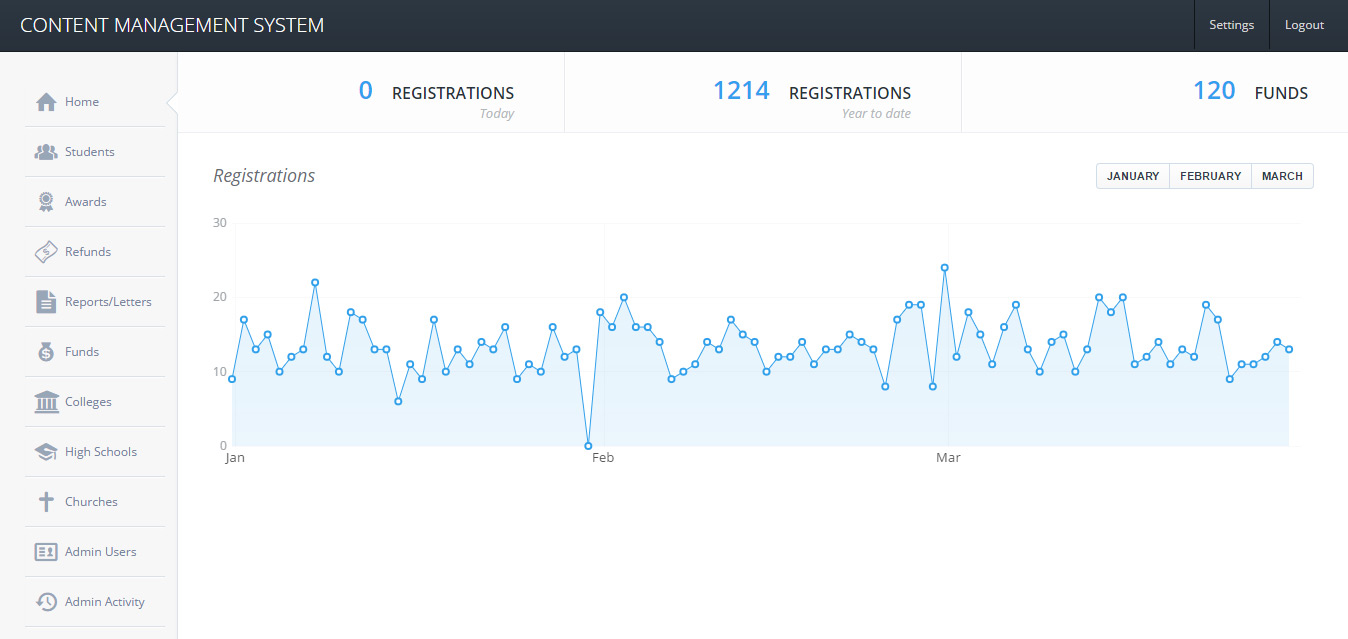1348x639 pixels.
Task: Click the High Schools graduation cap icon
Action: 46,452
